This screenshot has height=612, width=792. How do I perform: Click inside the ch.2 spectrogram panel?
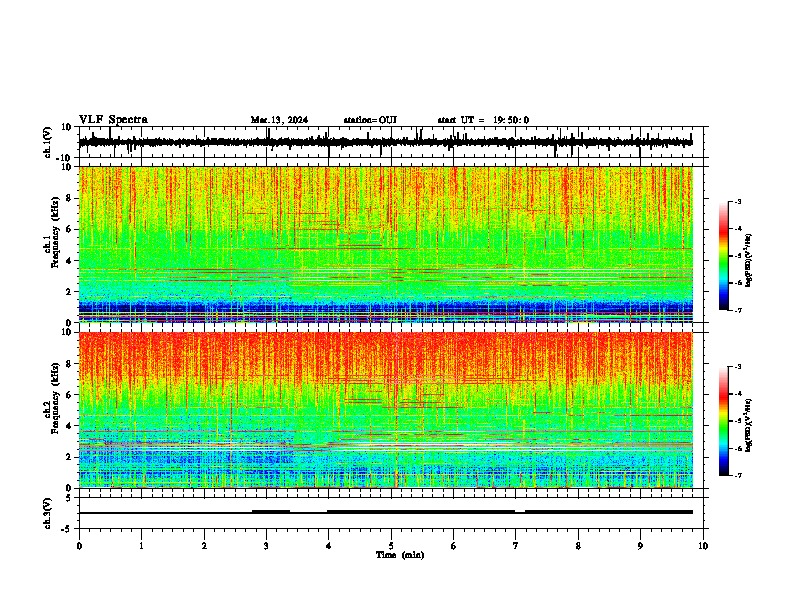coord(385,410)
